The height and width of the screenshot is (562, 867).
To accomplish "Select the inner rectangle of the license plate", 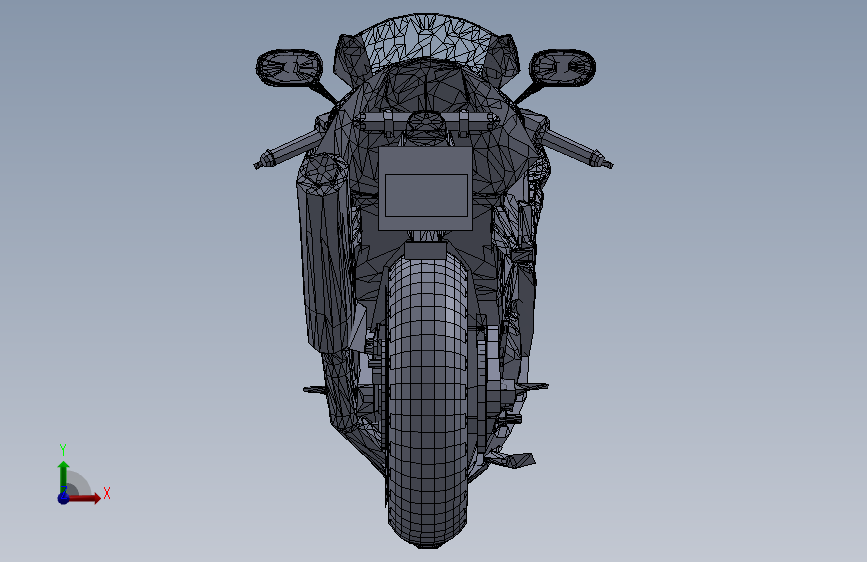I will 426,195.
